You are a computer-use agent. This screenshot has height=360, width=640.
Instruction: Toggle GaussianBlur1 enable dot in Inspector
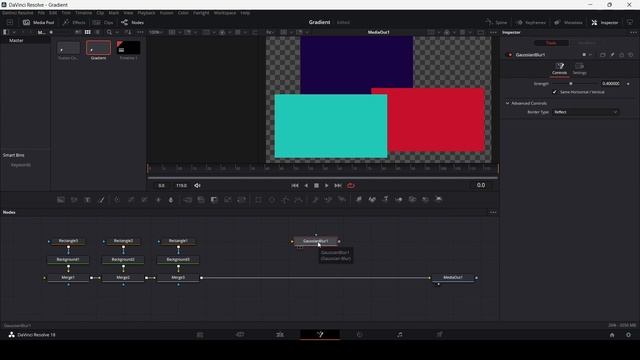point(510,55)
